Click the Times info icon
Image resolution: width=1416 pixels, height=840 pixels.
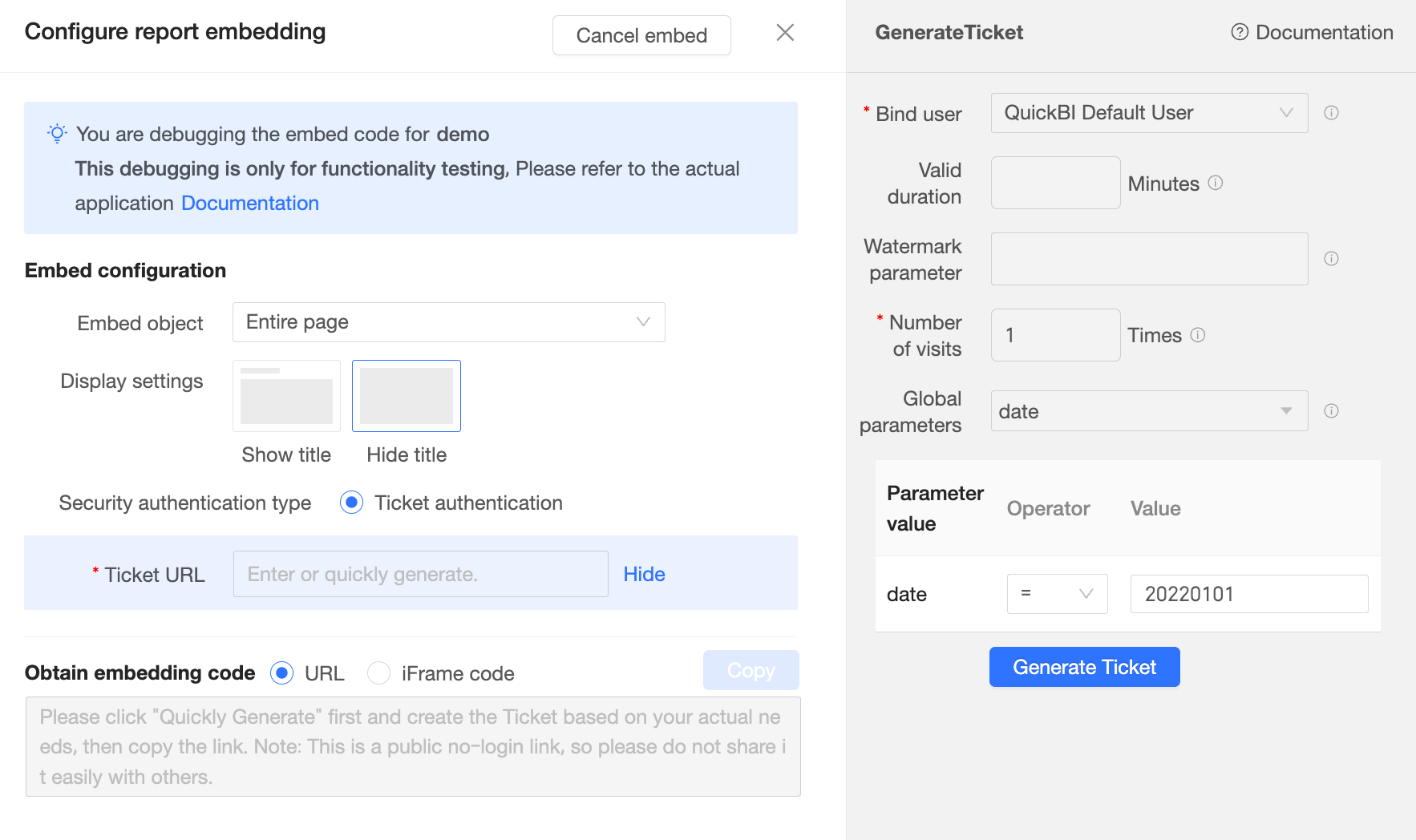(1198, 335)
